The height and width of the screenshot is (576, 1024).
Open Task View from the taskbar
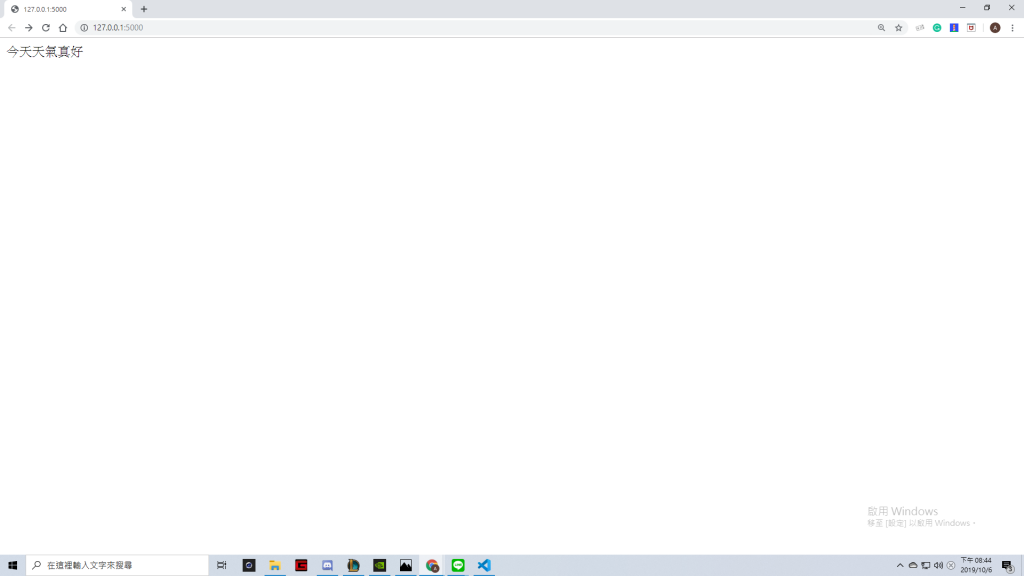[x=221, y=565]
